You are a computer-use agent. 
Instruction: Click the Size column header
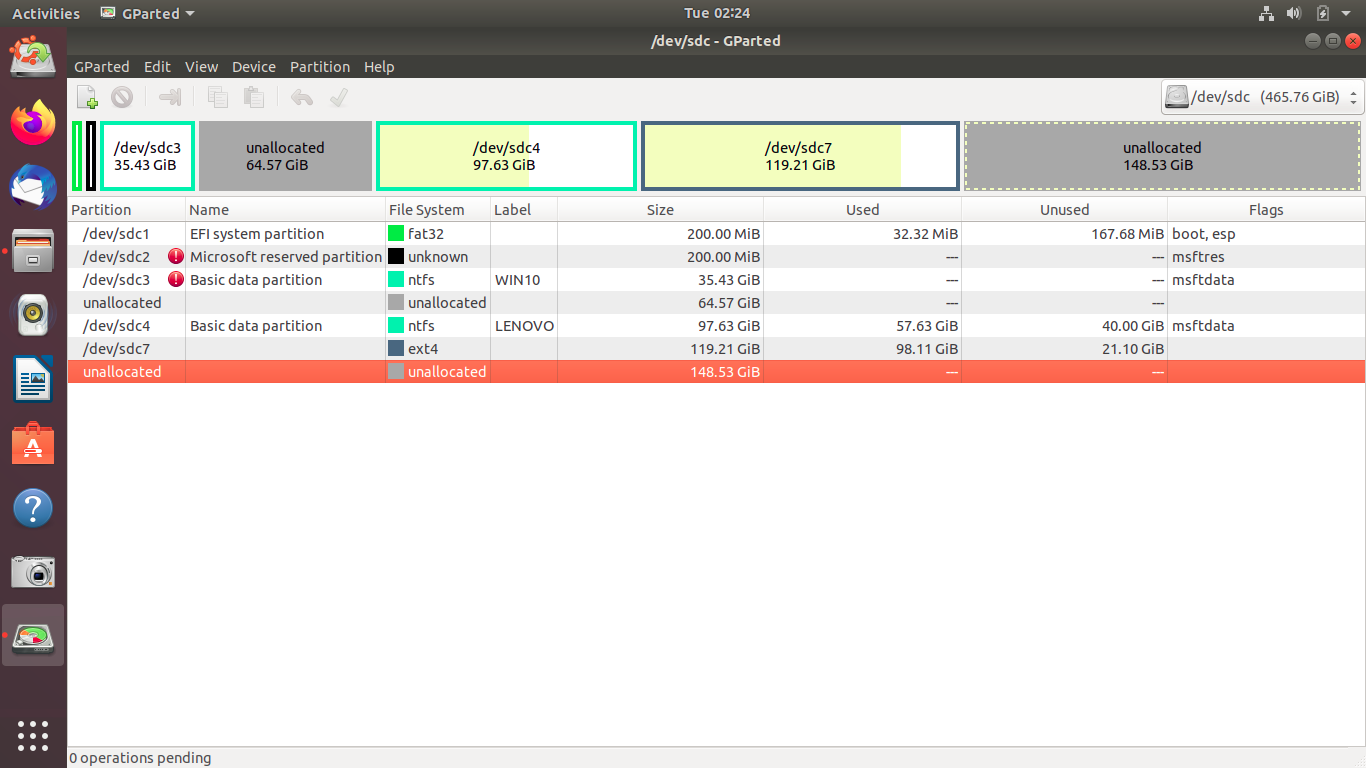pos(660,210)
